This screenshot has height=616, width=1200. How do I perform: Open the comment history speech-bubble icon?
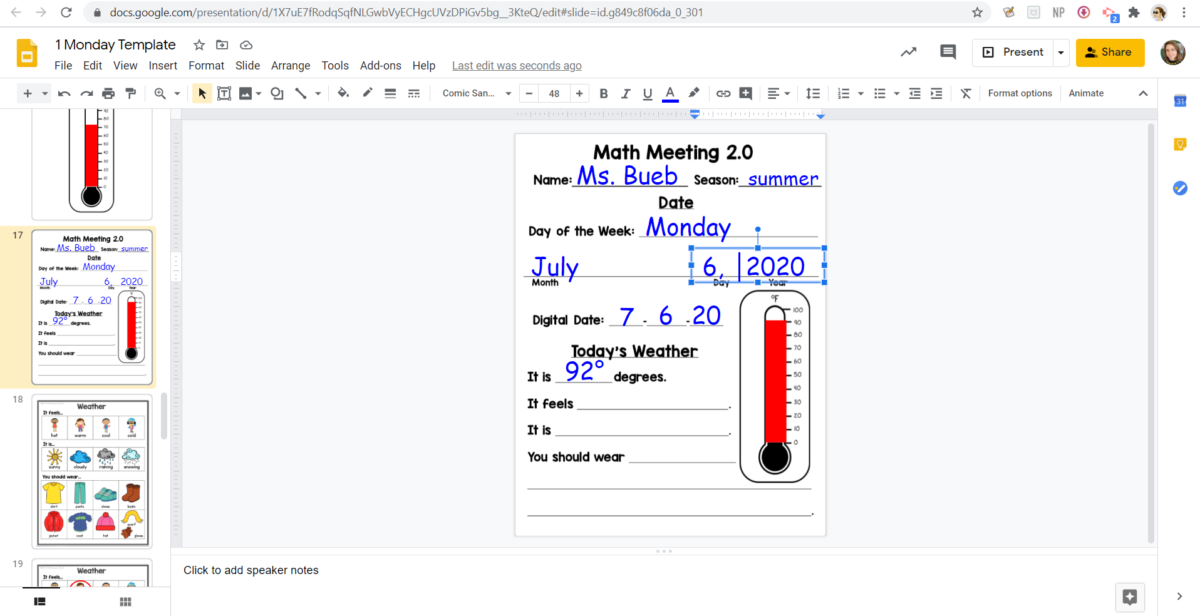click(x=948, y=52)
